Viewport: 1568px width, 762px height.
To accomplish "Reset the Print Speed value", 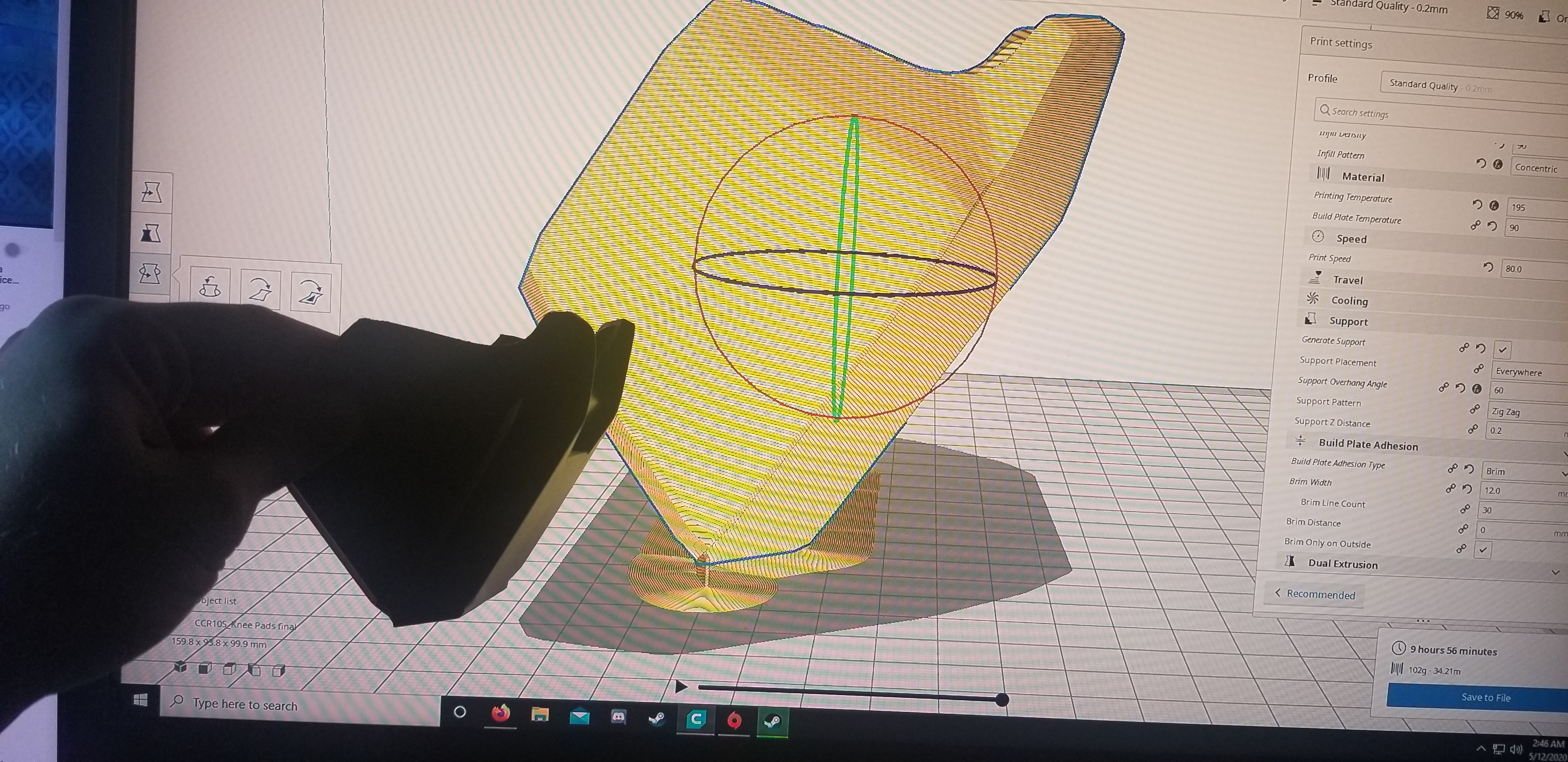I will (1487, 267).
